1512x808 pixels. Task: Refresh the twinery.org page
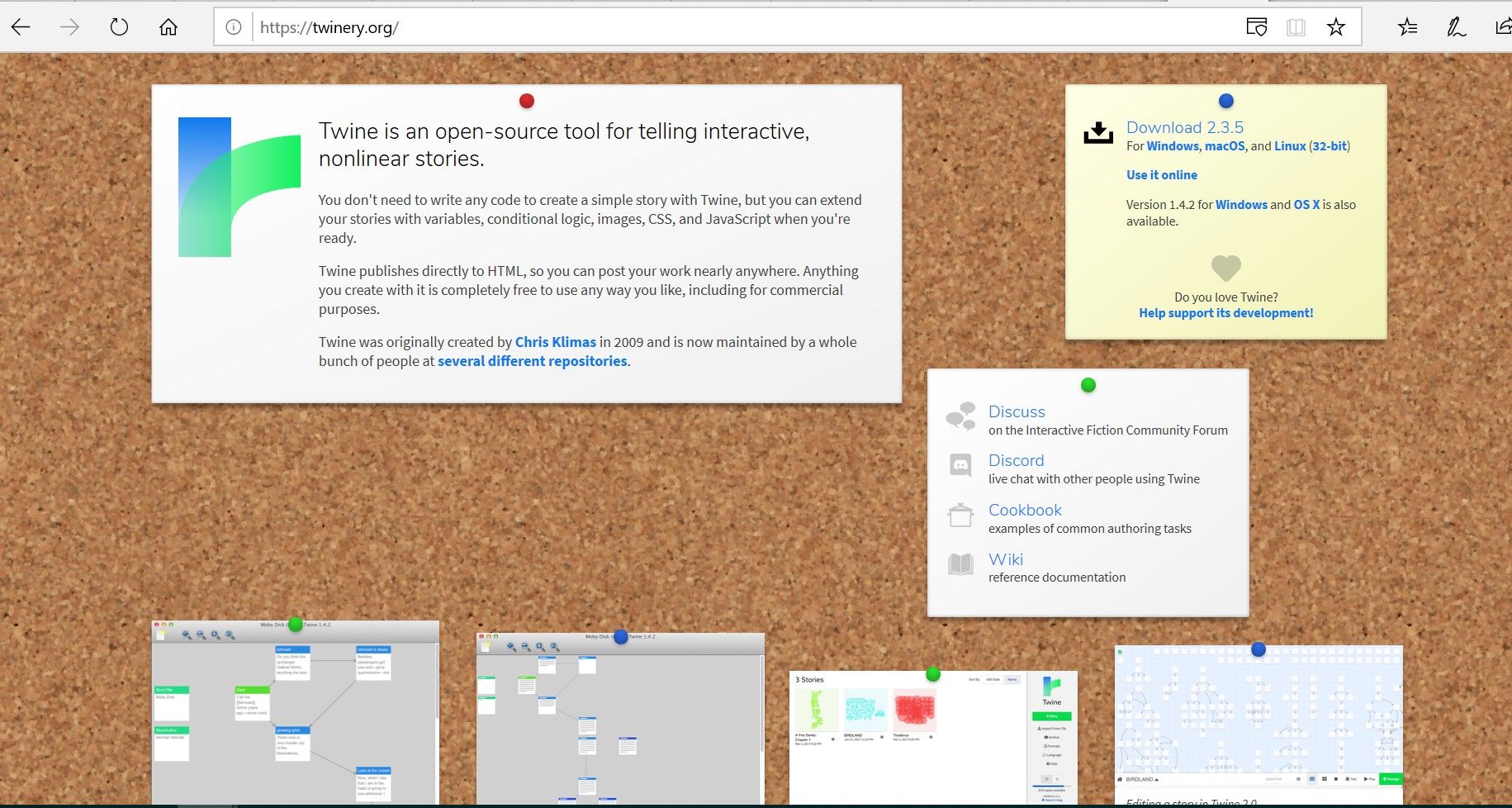coord(119,27)
